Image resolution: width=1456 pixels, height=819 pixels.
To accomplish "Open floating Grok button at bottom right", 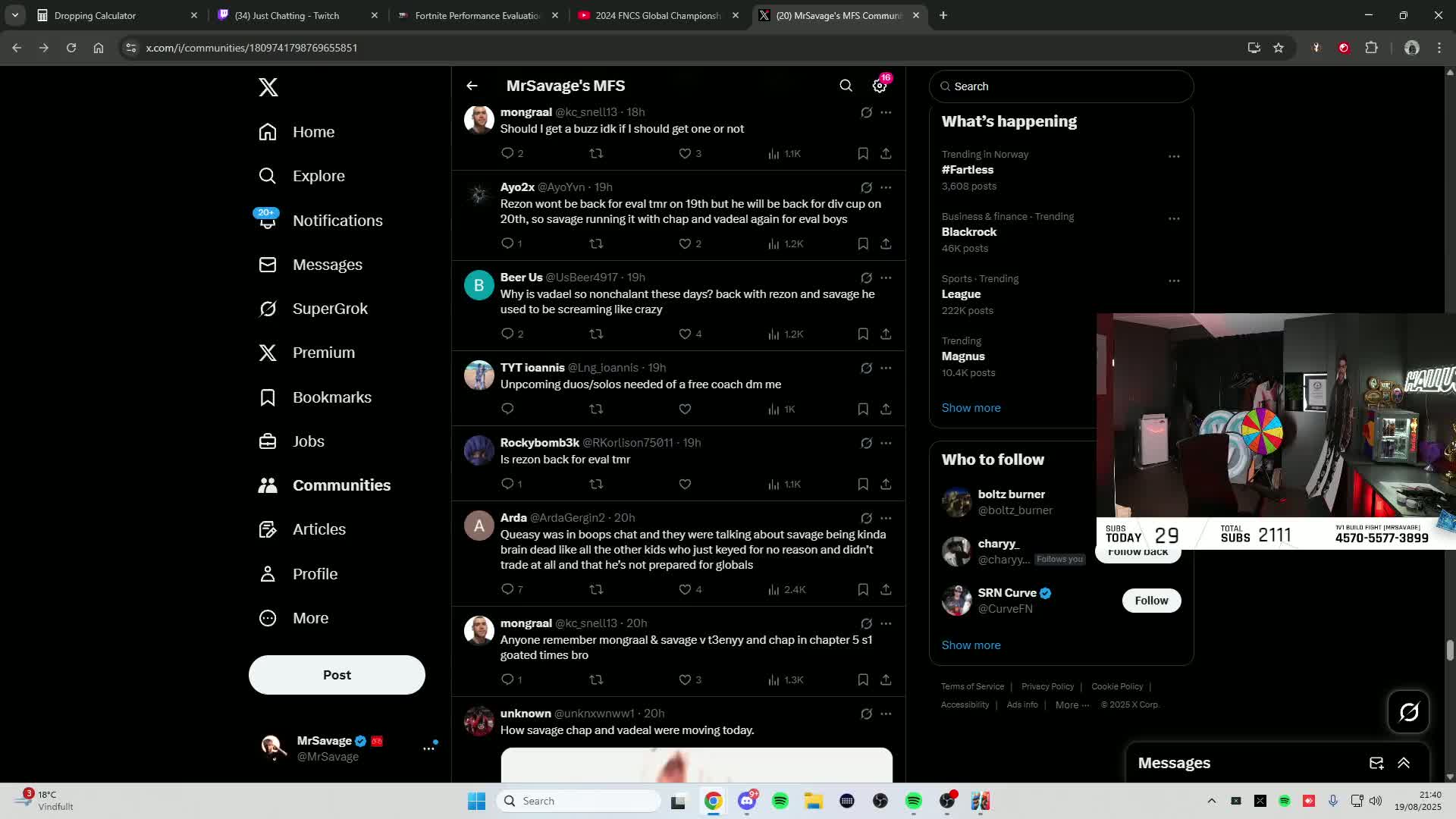I will tap(1408, 711).
